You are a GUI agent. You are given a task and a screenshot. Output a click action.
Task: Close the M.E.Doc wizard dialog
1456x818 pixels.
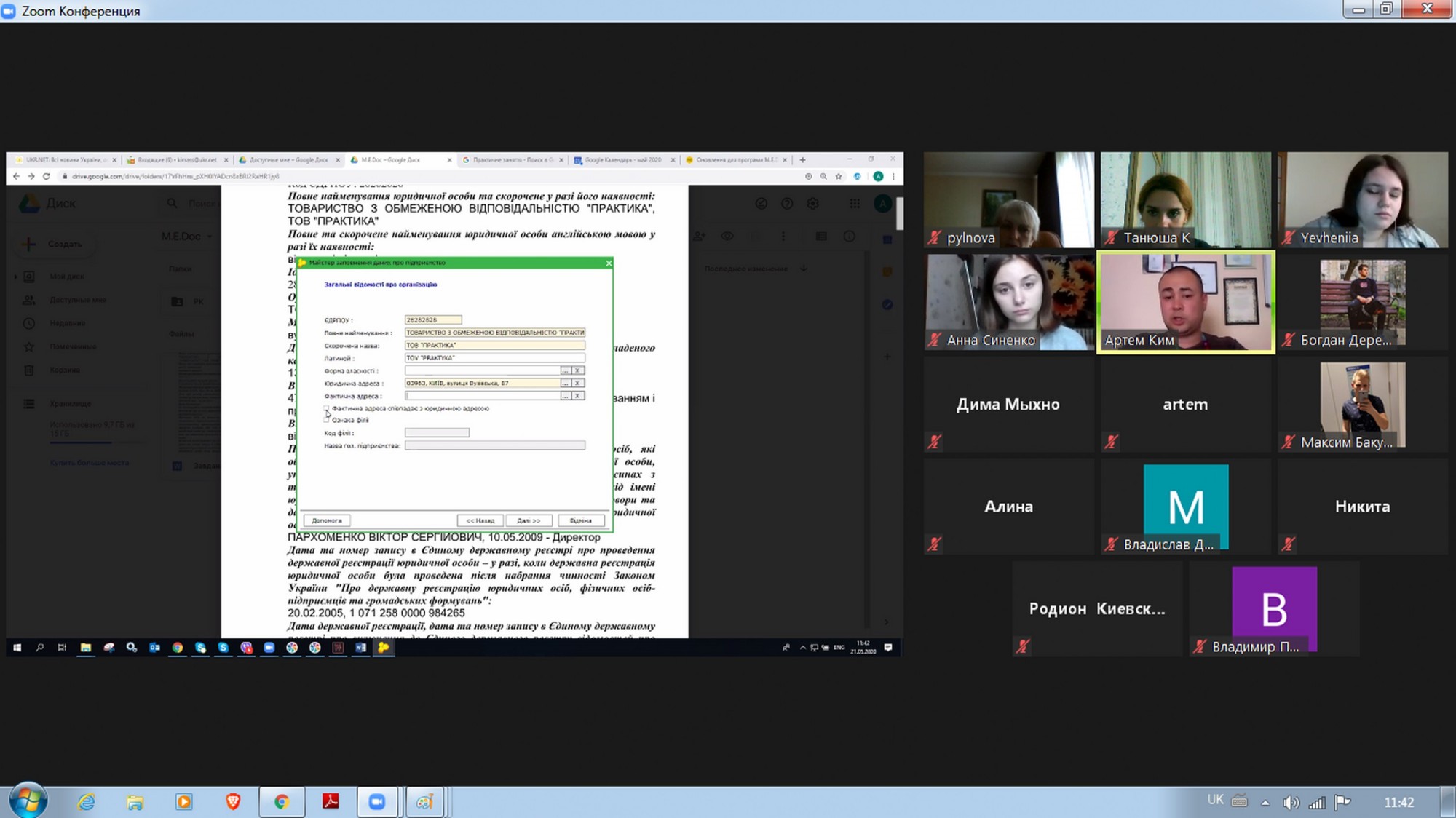(609, 263)
